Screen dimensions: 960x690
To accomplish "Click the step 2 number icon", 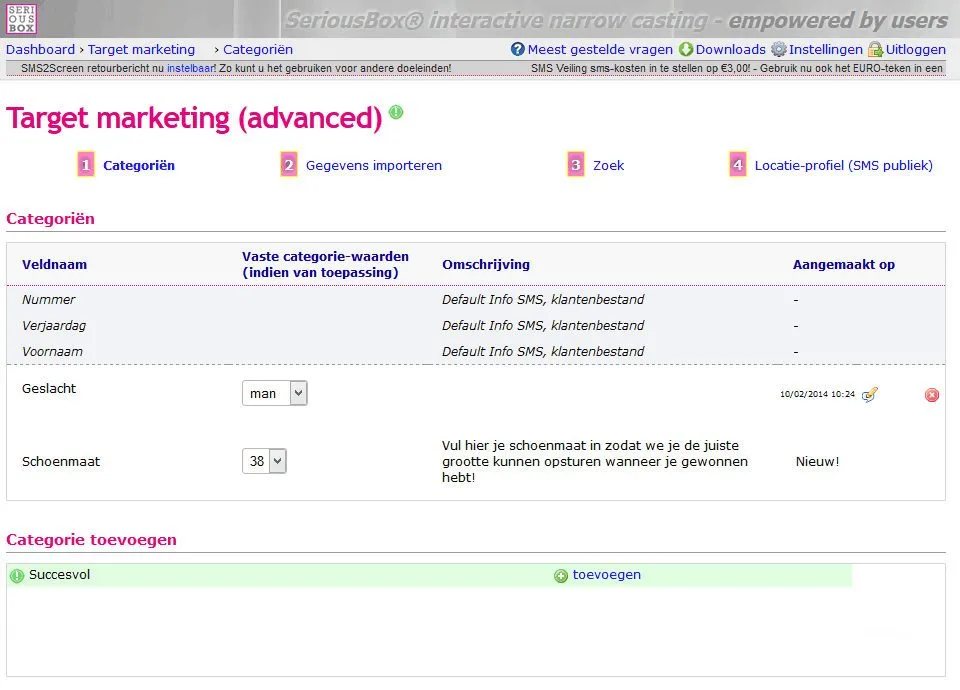I will (x=289, y=165).
